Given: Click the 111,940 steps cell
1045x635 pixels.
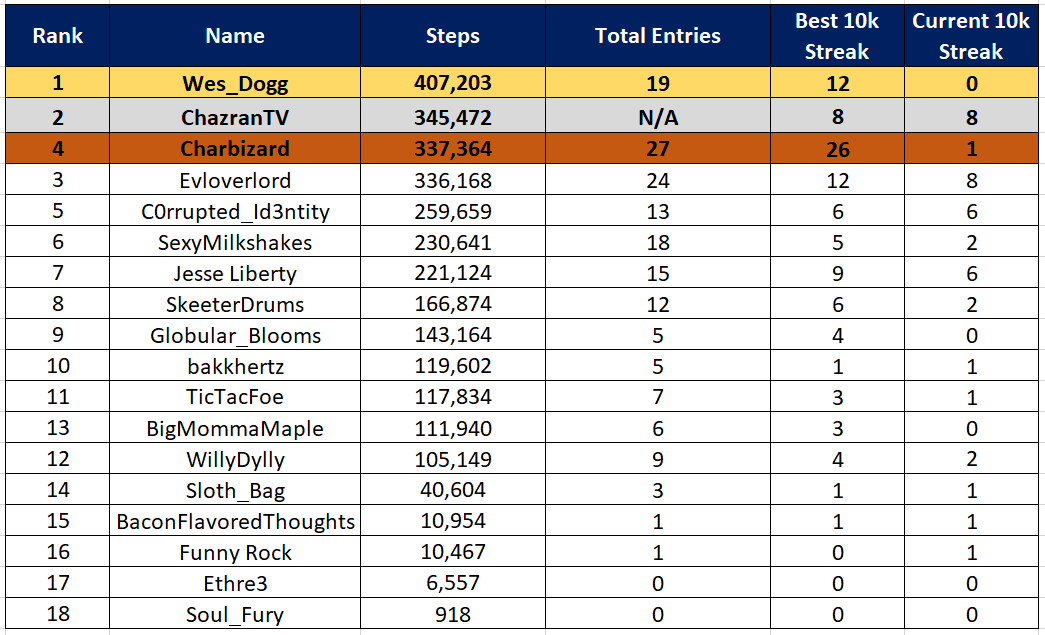Looking at the screenshot, I should click(x=453, y=428).
